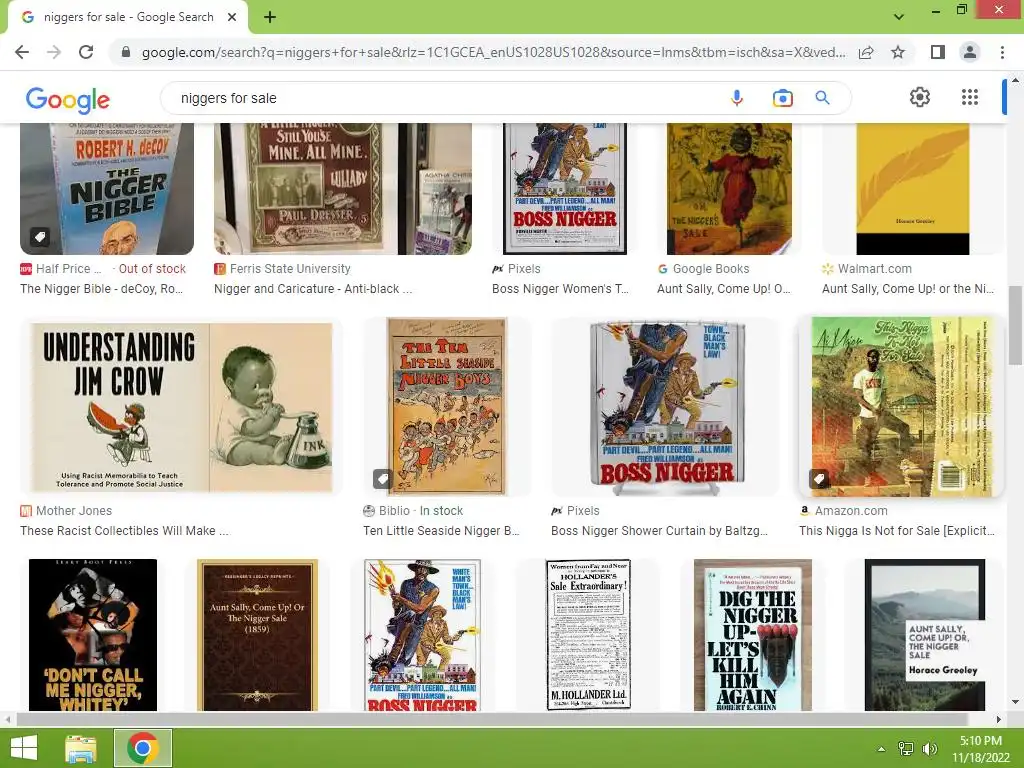
Task: Click in the Google search input field
Action: pos(444,98)
